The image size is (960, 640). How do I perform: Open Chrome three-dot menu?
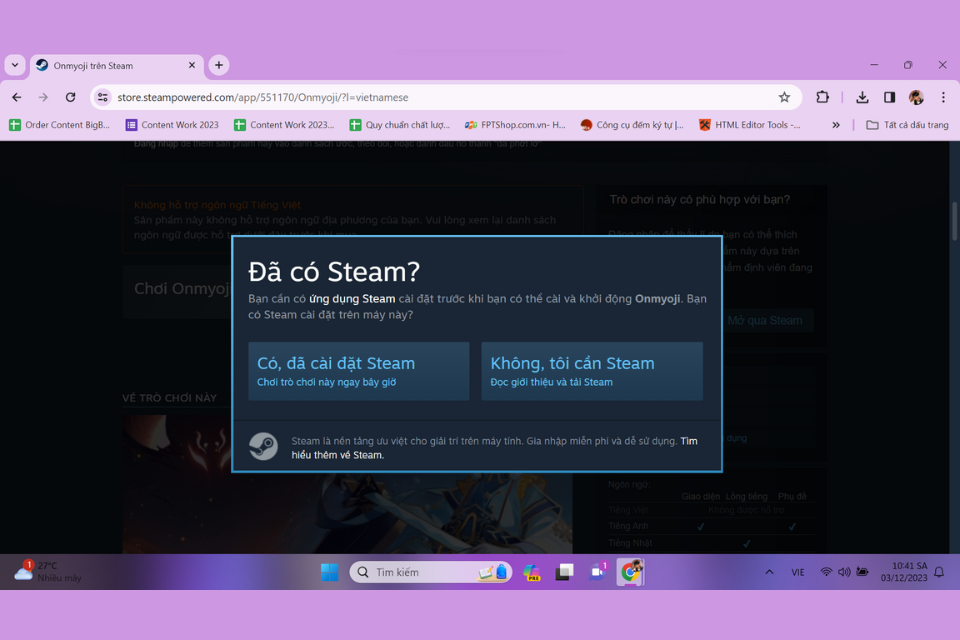click(943, 97)
